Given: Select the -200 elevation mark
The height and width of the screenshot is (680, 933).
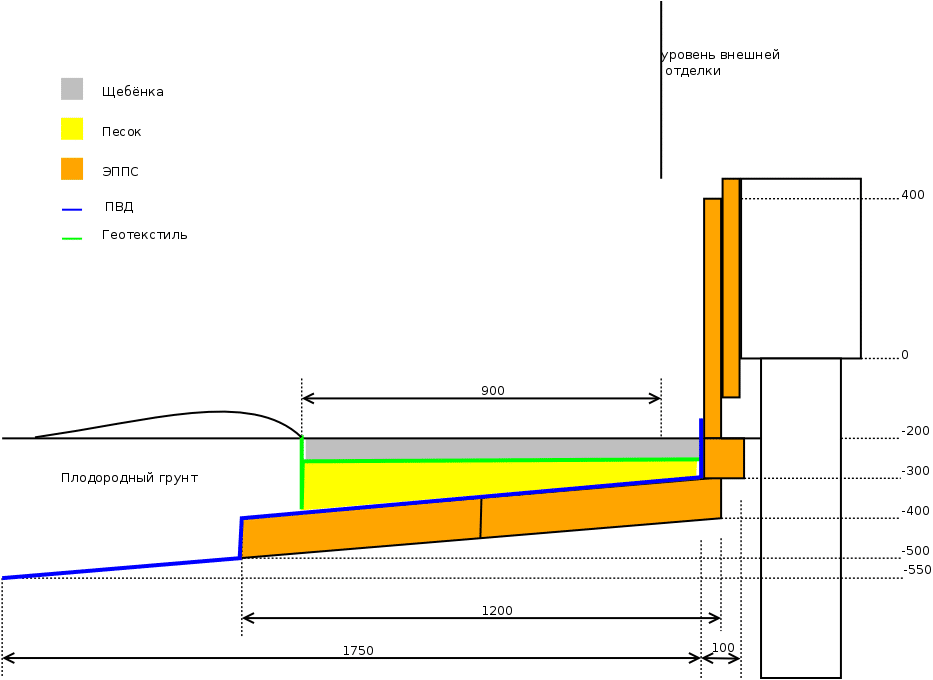Looking at the screenshot, I should click(x=915, y=431).
